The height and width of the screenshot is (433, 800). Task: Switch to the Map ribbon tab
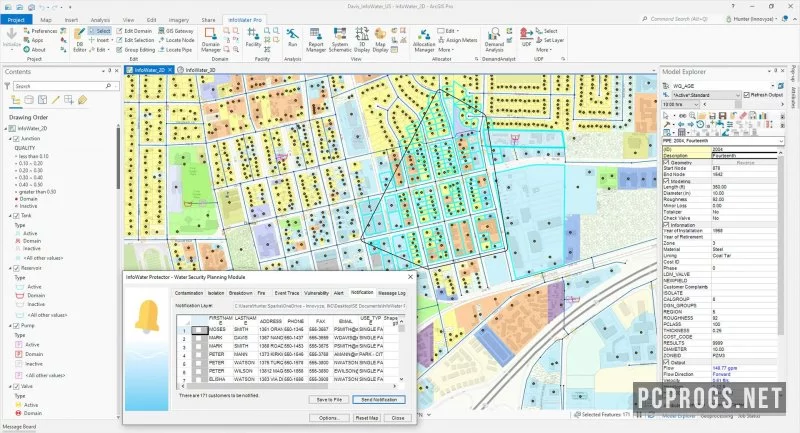[x=46, y=20]
